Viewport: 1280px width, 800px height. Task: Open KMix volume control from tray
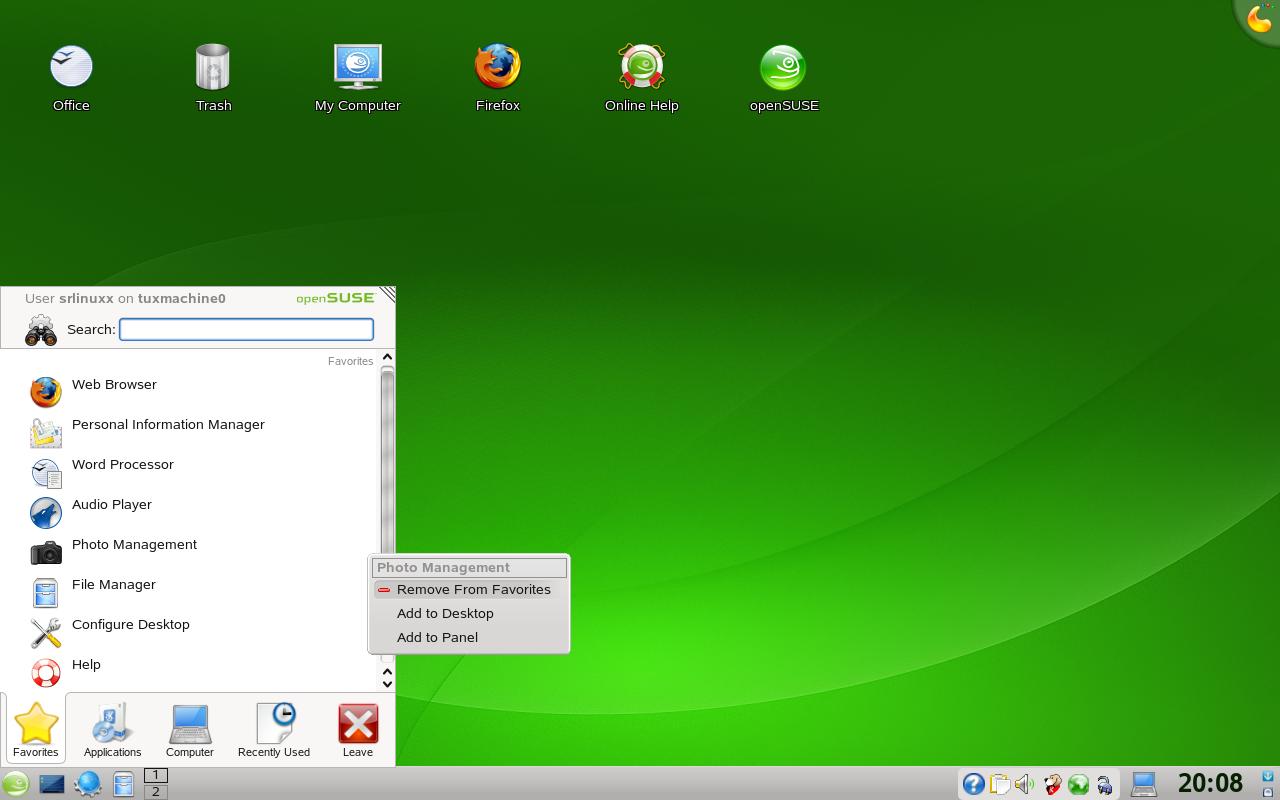(x=1024, y=784)
